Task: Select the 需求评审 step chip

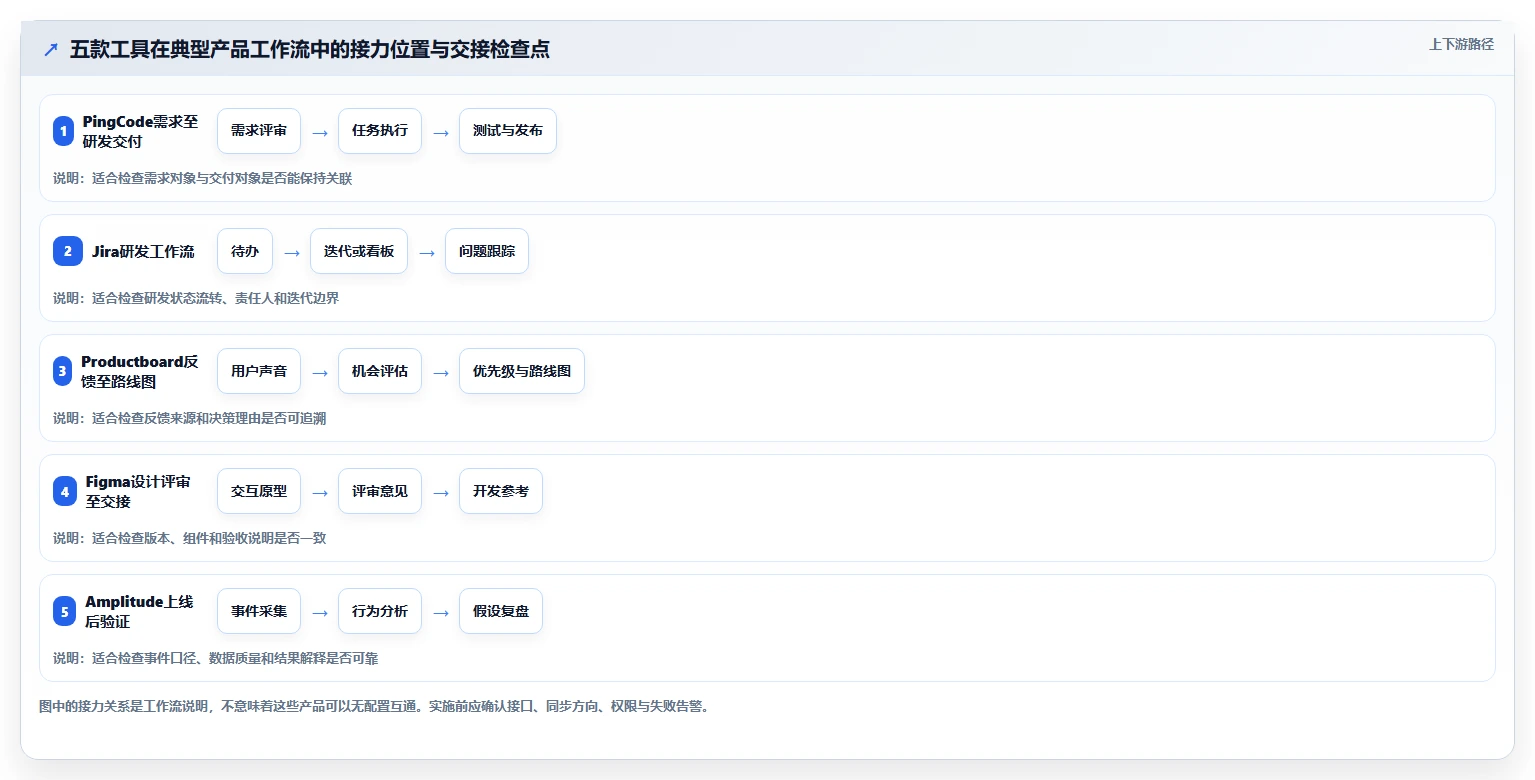Action: [x=259, y=131]
